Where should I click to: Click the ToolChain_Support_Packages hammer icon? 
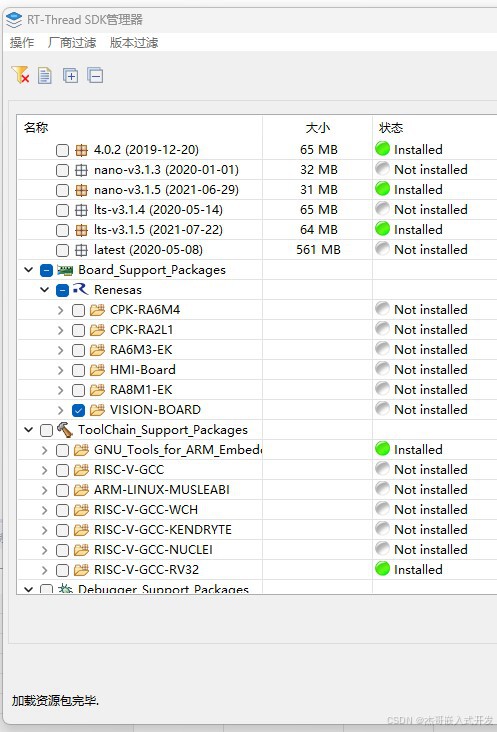tap(65, 429)
